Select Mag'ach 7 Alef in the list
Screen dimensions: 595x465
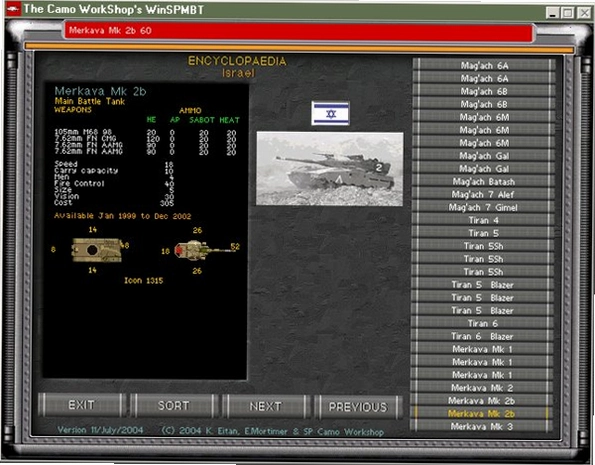[484, 195]
